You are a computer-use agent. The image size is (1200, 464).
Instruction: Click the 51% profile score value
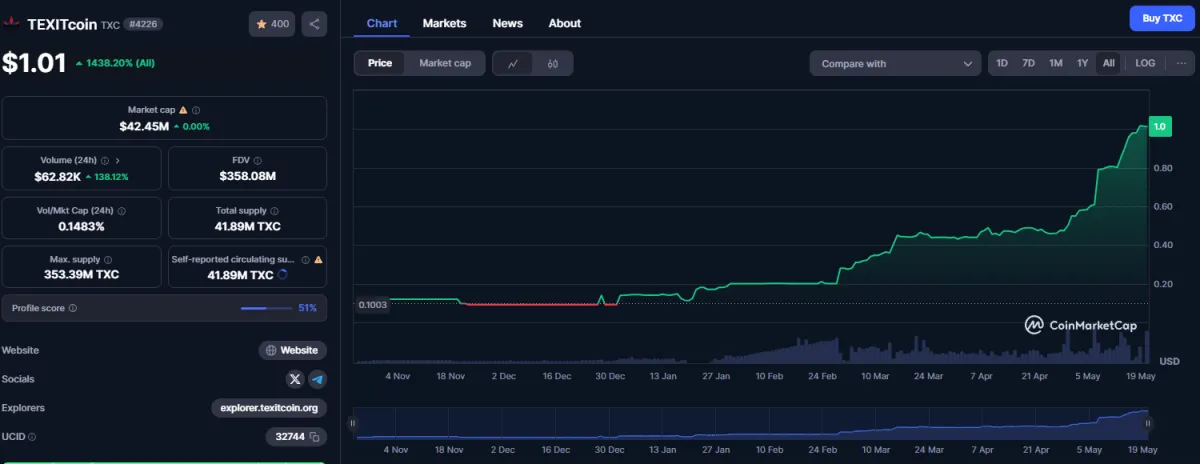point(308,308)
